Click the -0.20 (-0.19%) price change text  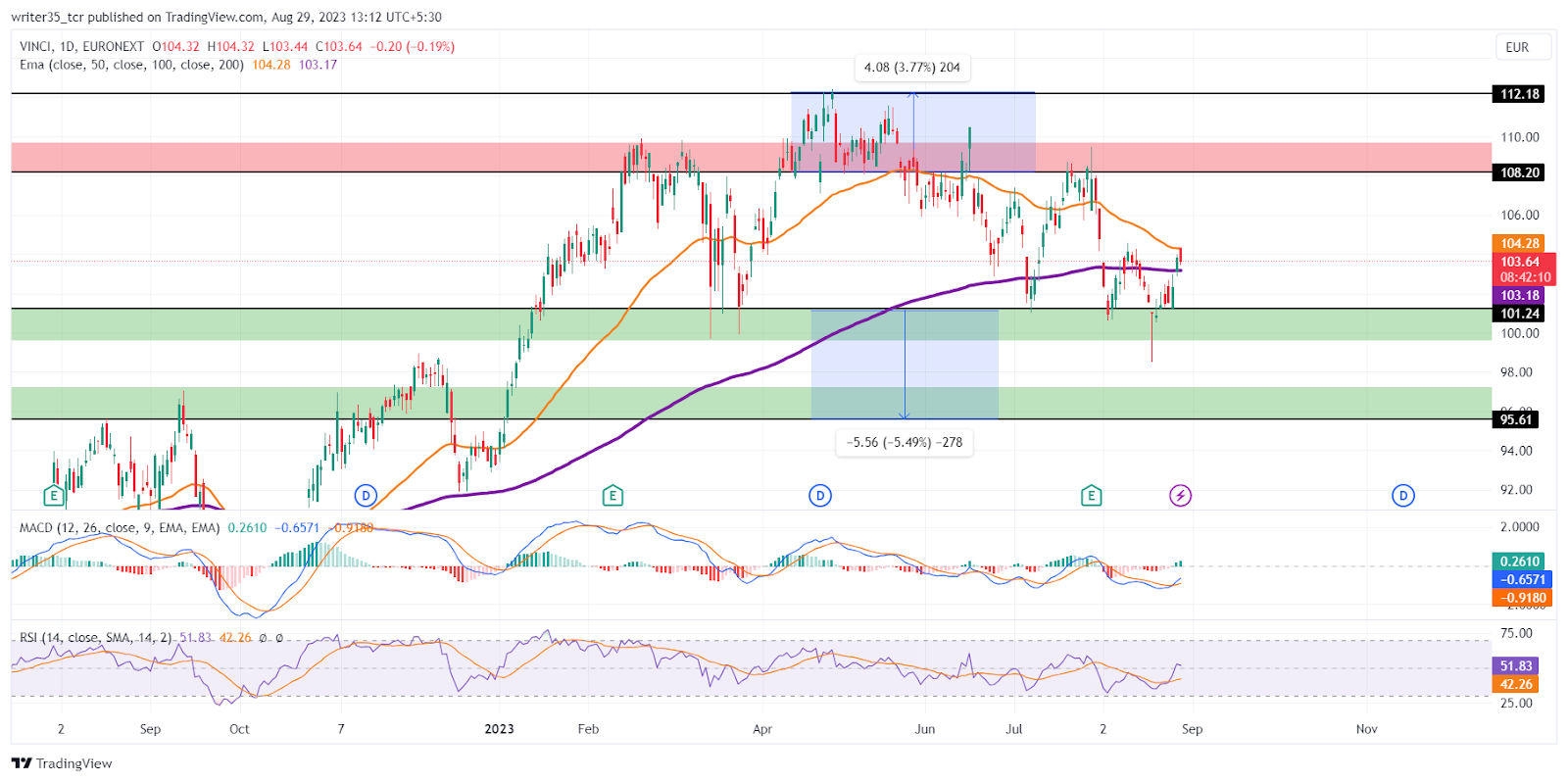(x=413, y=46)
